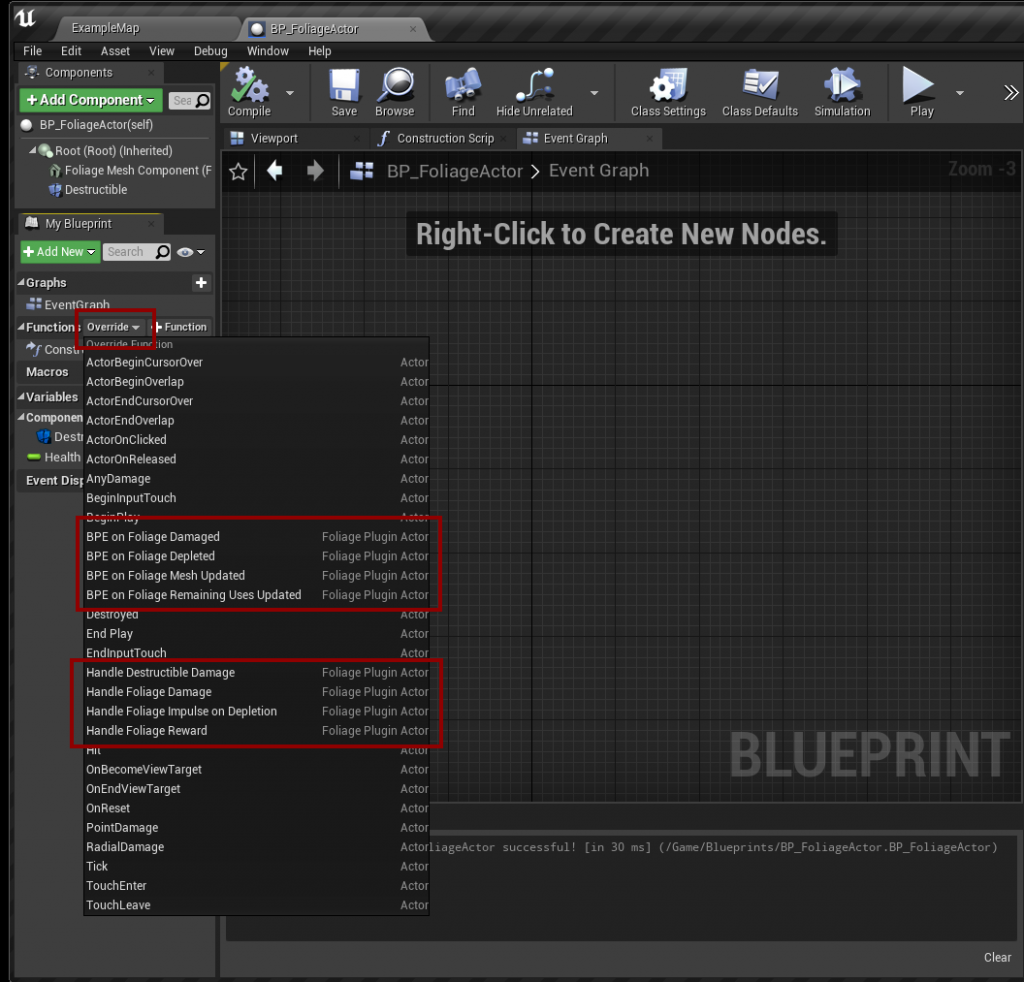Navigate back in graph history

point(275,170)
